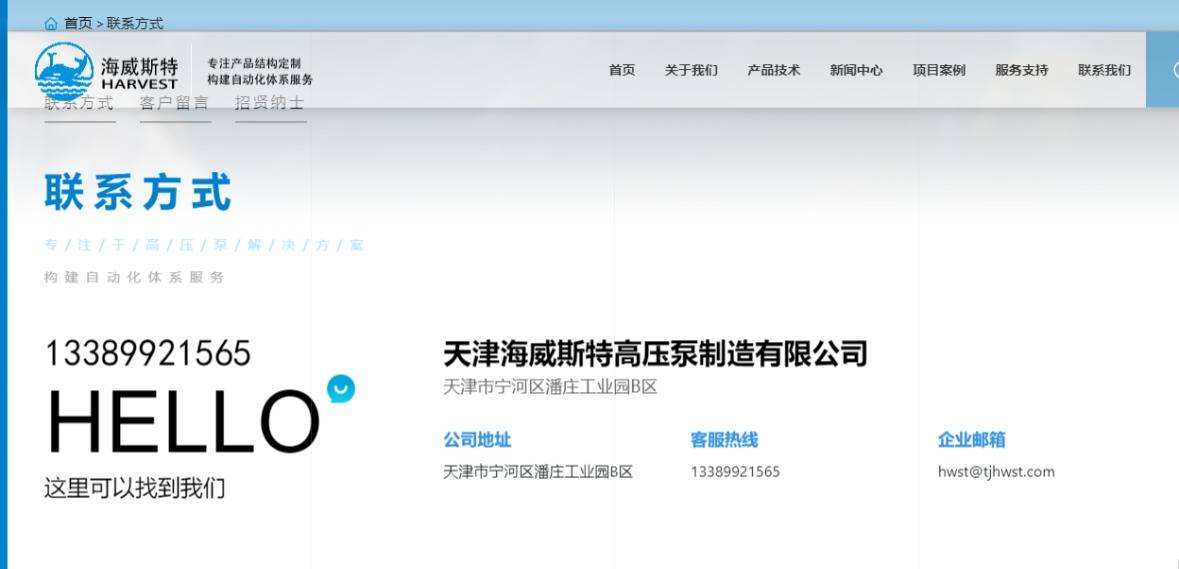Open the 关于我们 menu item
1179x569 pixels.
[x=691, y=70]
